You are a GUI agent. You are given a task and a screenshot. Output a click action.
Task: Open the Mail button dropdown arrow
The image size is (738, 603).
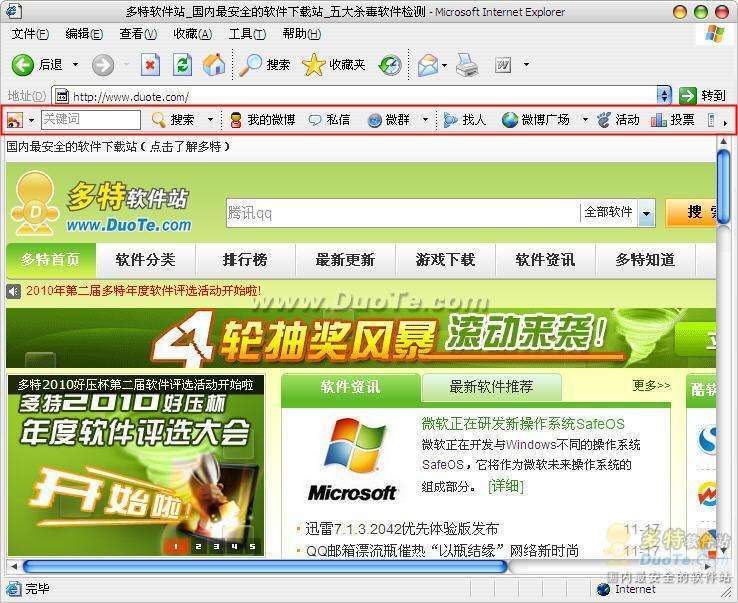pyautogui.click(x=445, y=65)
